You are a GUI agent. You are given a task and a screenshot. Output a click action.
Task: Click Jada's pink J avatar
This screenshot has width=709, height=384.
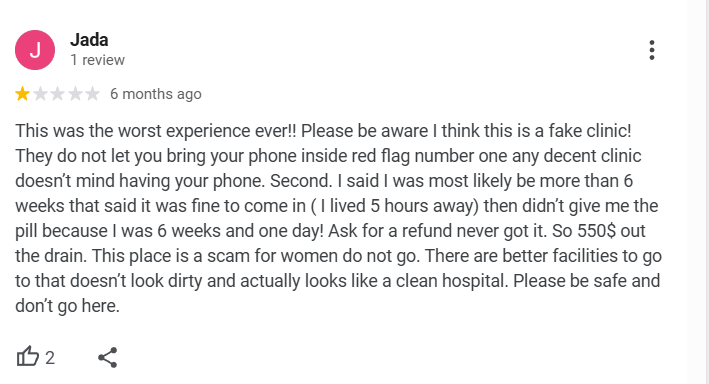coord(35,50)
